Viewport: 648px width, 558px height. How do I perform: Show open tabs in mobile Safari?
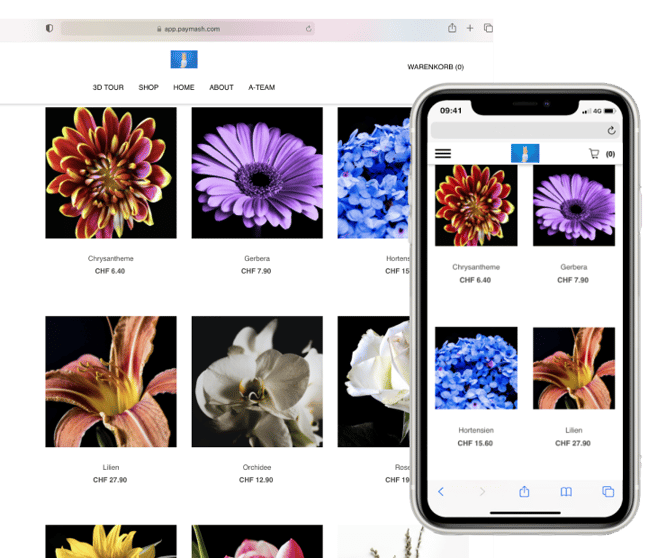607,491
